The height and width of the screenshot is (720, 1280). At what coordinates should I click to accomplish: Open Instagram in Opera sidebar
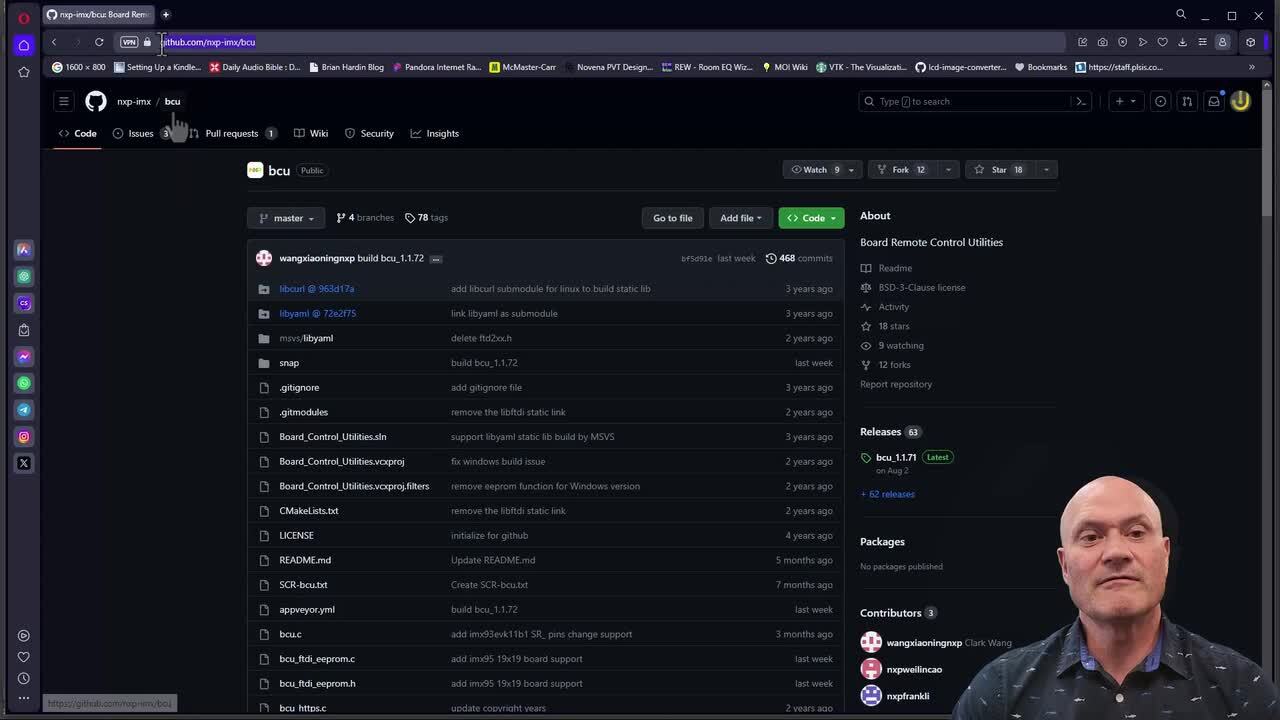[x=24, y=436]
